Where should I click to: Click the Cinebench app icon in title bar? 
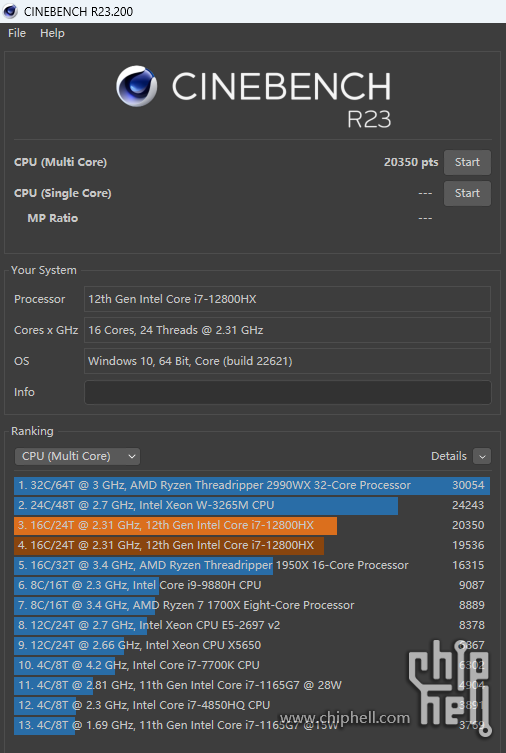coord(10,11)
